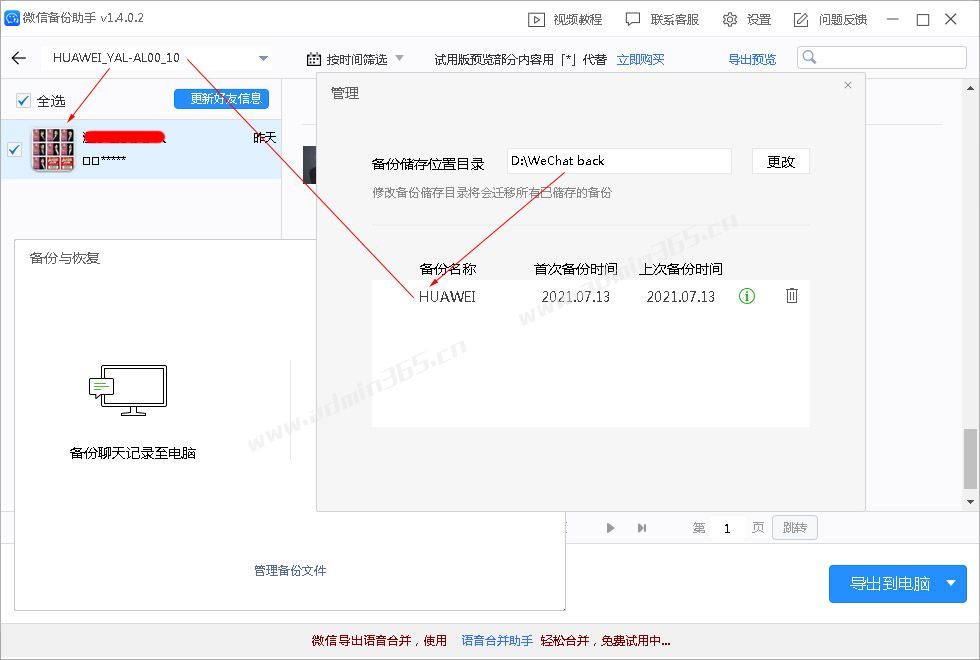This screenshot has width=980, height=660.
Task: Click the backup chat records computer icon
Action: 129,391
